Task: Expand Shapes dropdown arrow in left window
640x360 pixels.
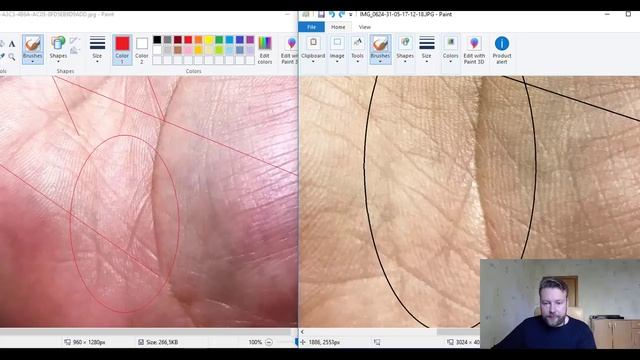Action: [58, 62]
